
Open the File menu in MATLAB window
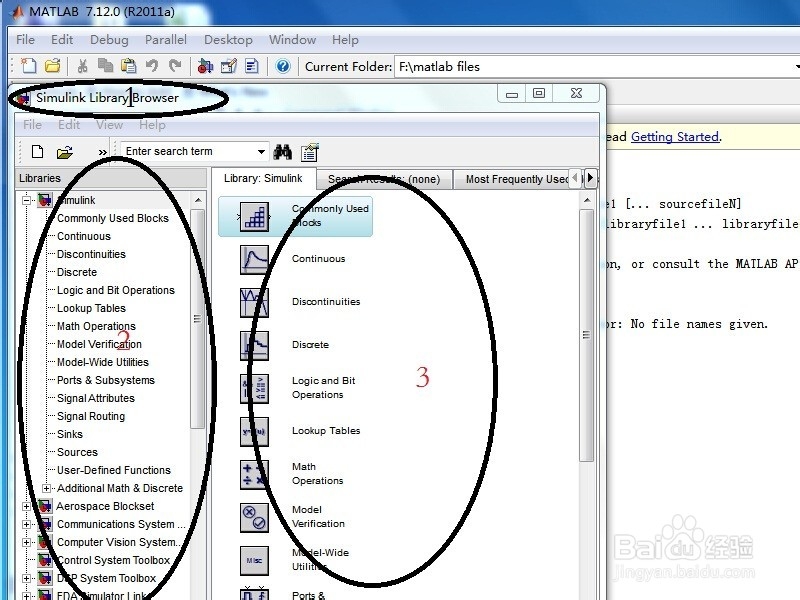click(26, 40)
